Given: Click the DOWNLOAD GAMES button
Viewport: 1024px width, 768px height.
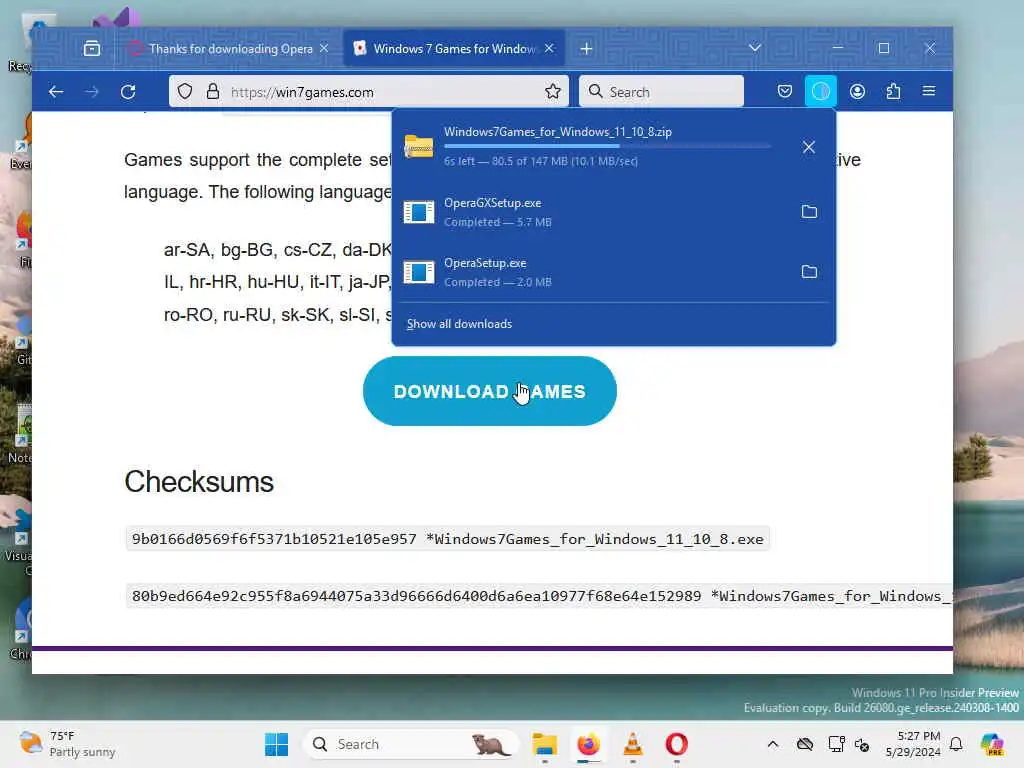Looking at the screenshot, I should (x=490, y=391).
